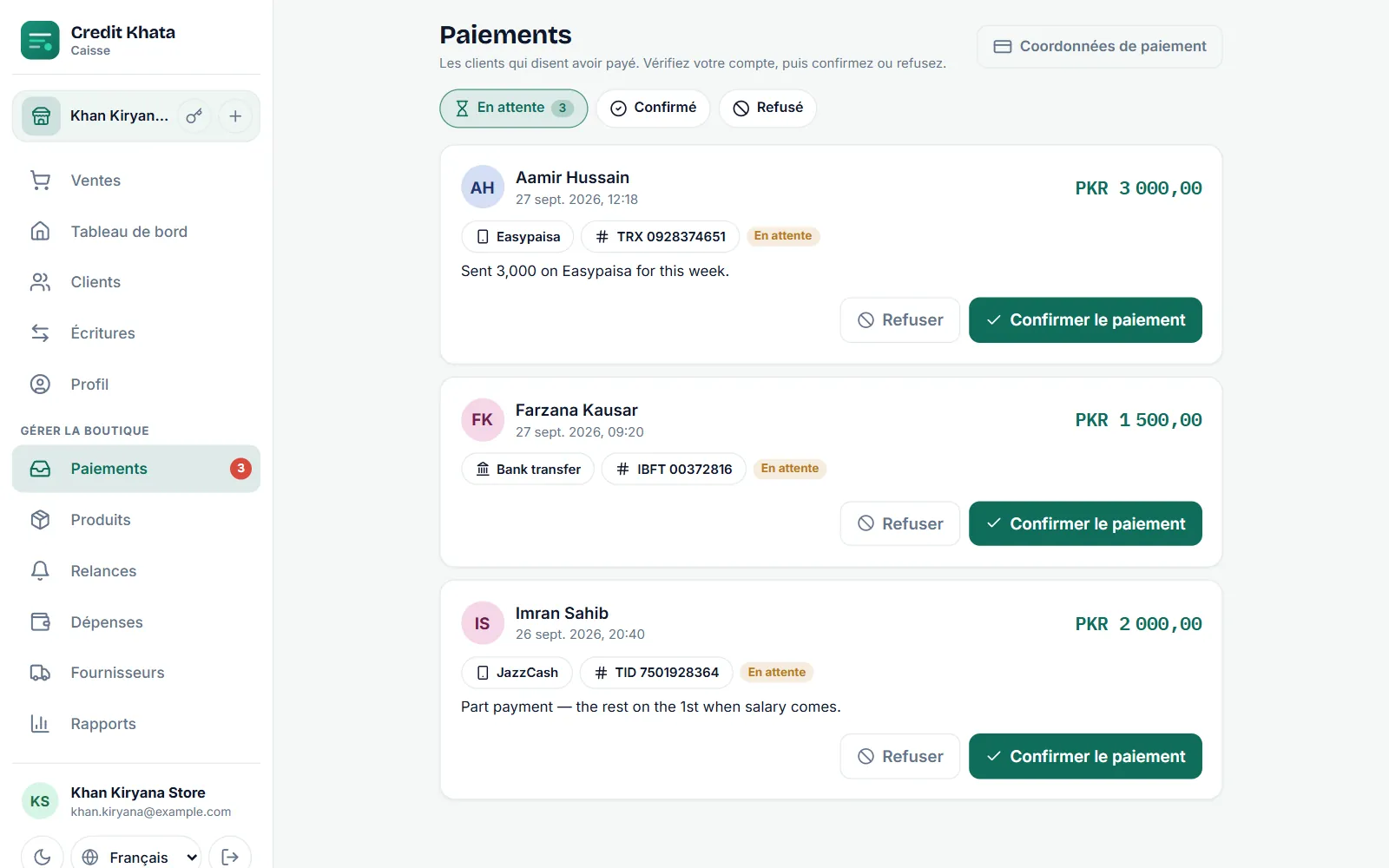Click the PKR 1 500,00 amount
The width and height of the screenshot is (1389, 868).
pyautogui.click(x=1138, y=420)
